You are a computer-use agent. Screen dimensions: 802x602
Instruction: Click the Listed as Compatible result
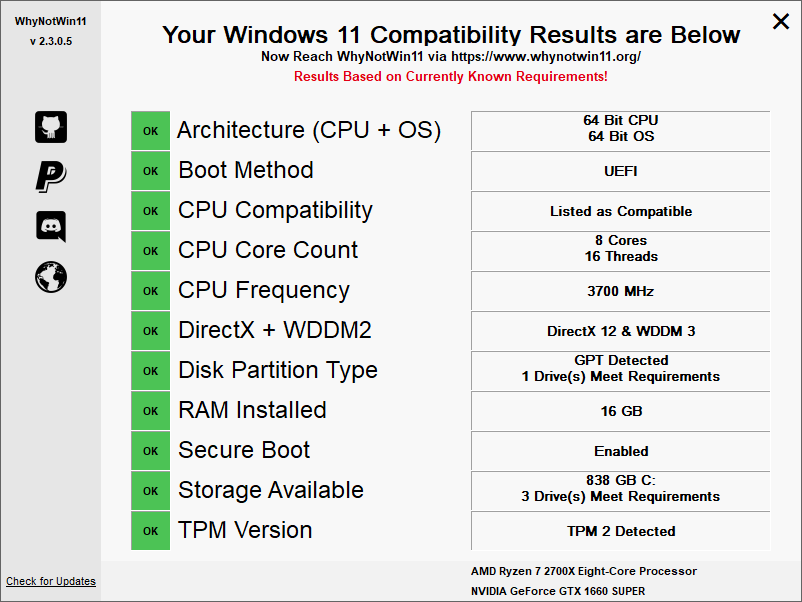620,211
